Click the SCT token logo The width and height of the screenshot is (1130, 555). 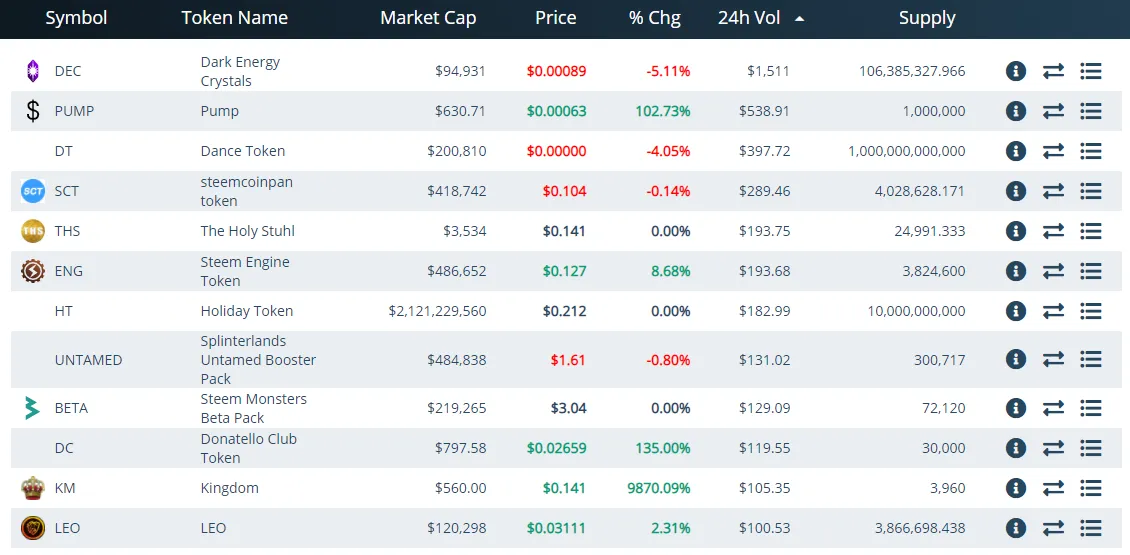click(33, 191)
